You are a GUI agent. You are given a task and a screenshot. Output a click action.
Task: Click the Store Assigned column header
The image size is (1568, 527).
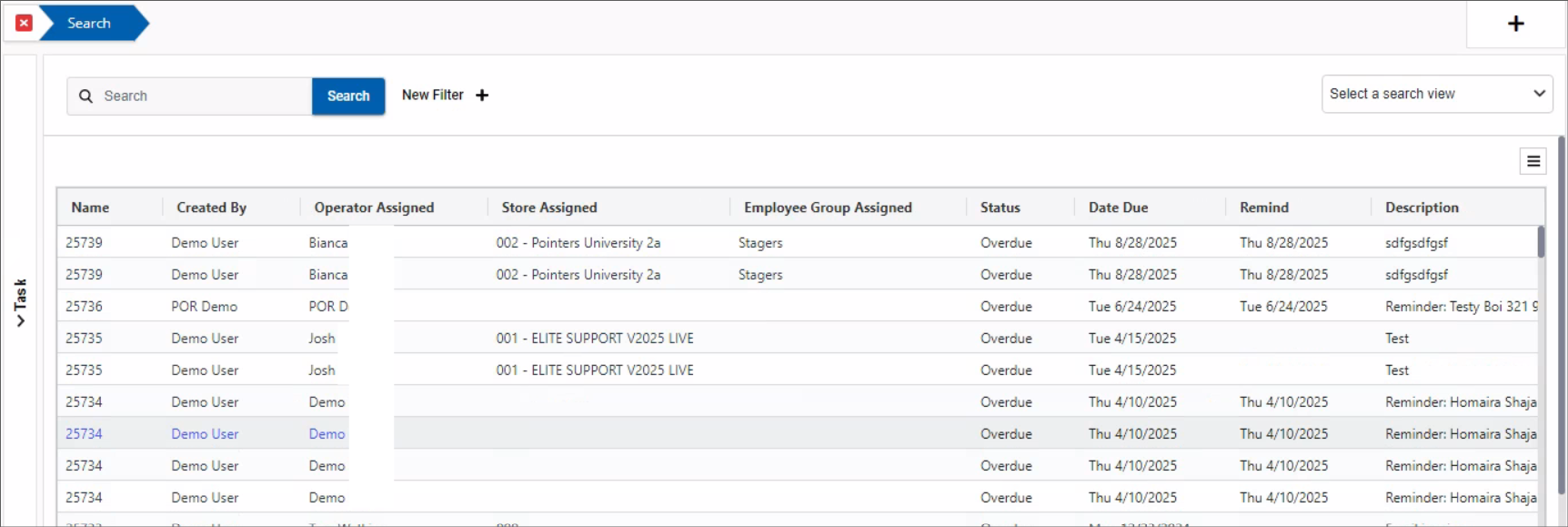pos(548,208)
